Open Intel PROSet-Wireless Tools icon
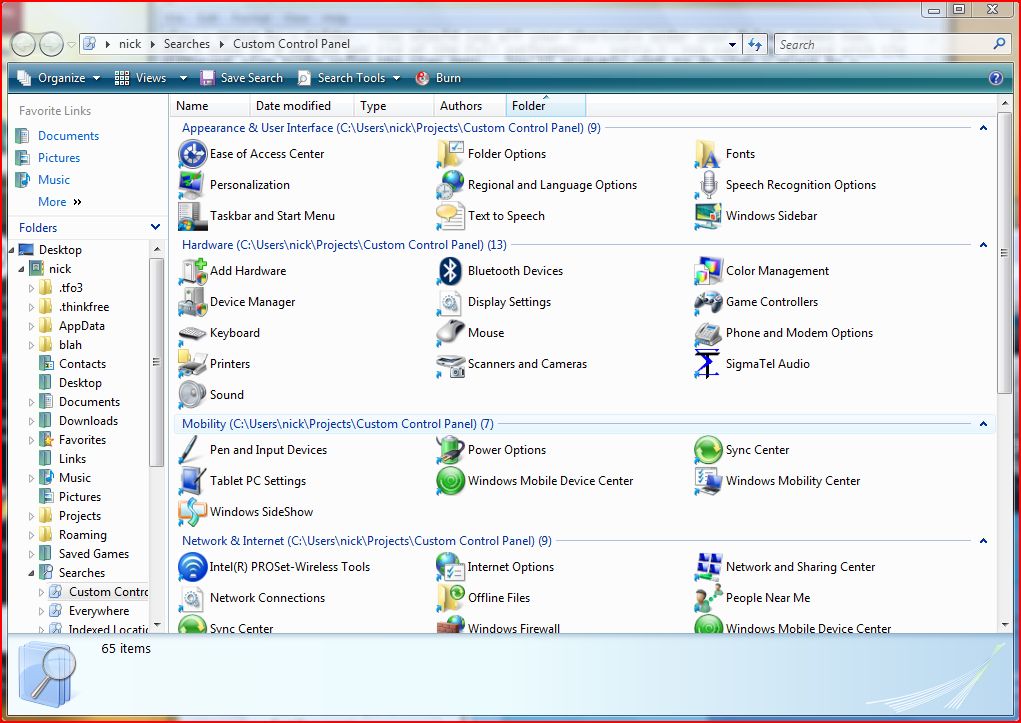This screenshot has height=723, width=1021. click(192, 567)
